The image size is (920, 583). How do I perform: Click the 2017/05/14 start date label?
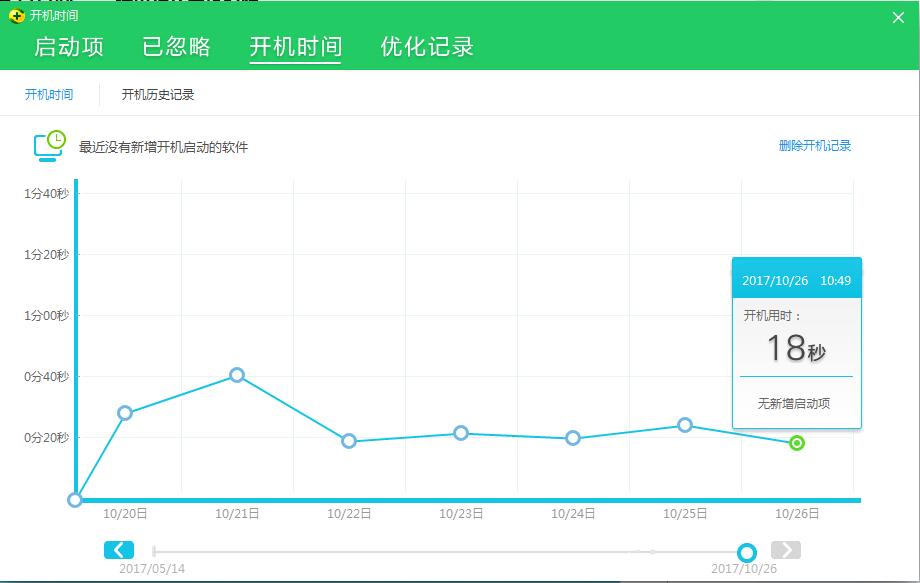click(x=152, y=568)
